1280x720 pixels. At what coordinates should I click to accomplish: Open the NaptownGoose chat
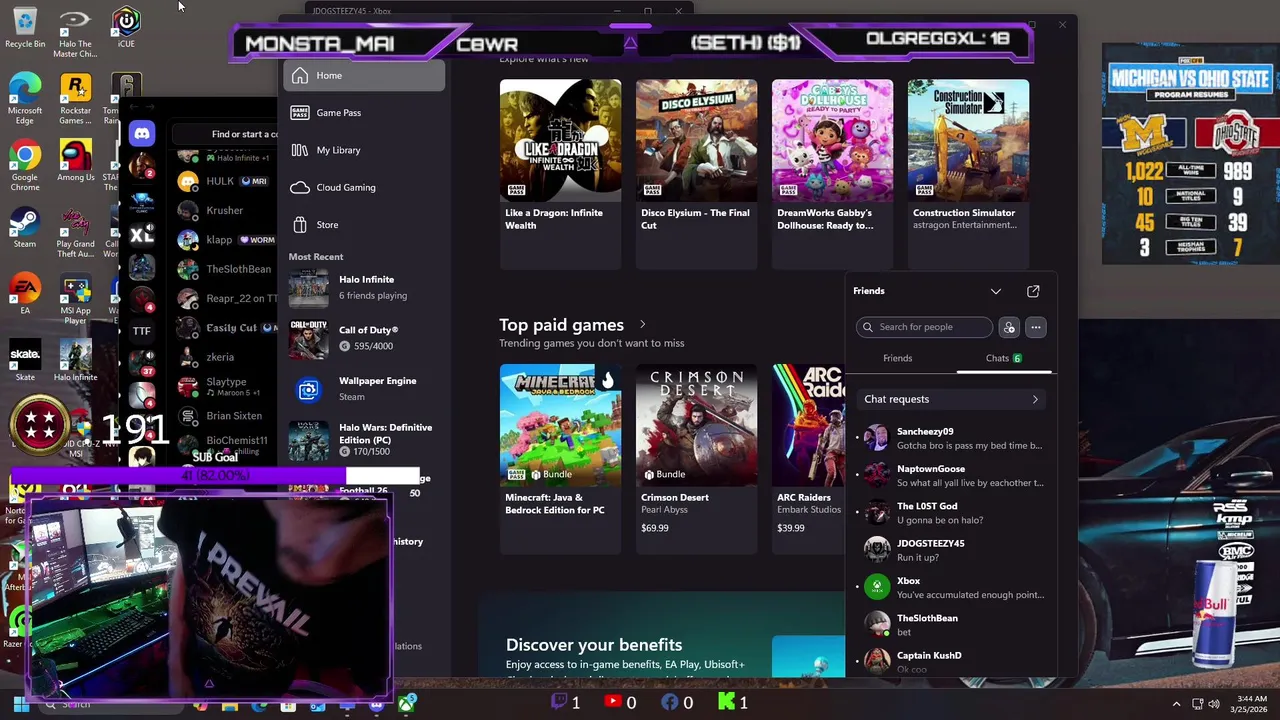(x=950, y=475)
